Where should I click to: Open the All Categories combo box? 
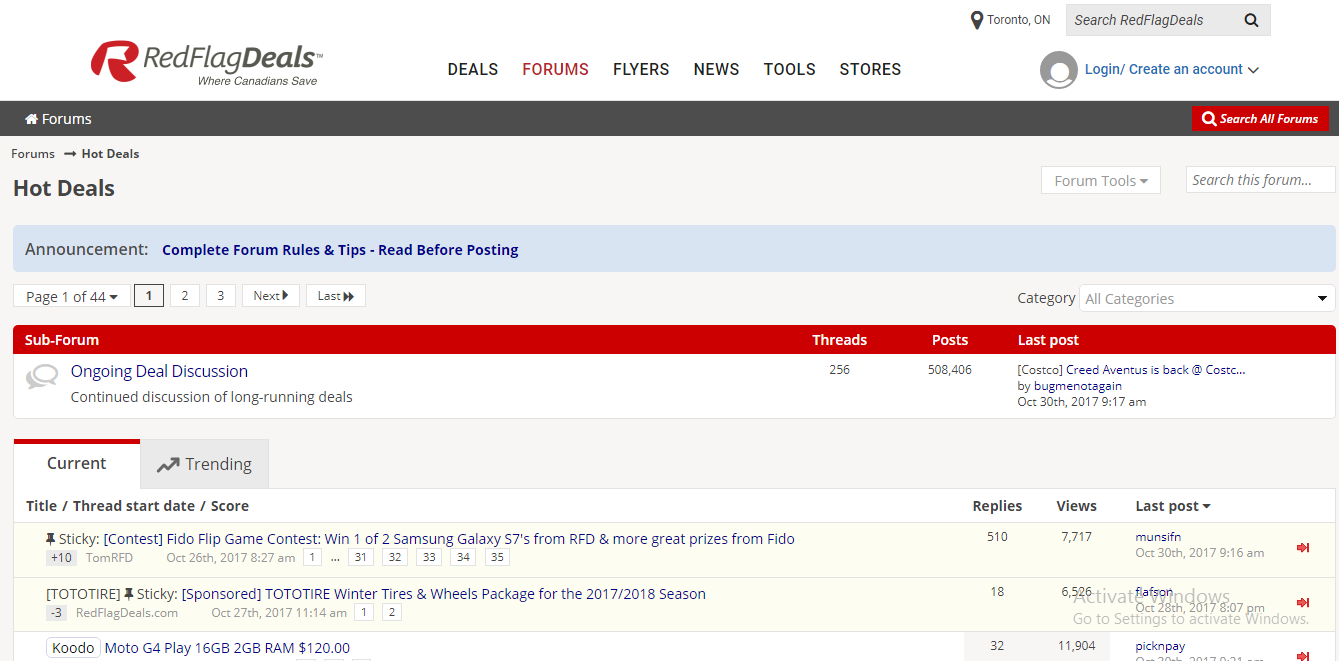(1207, 298)
